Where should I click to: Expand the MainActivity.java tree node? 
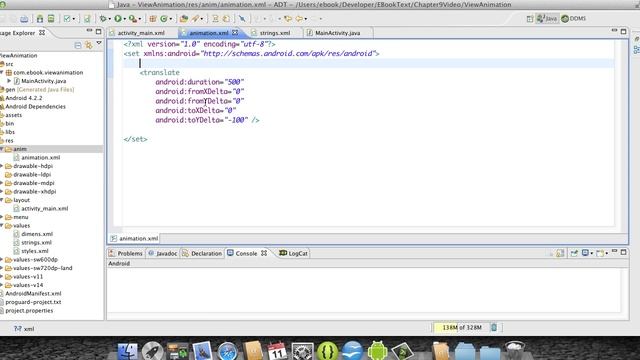coord(9,81)
